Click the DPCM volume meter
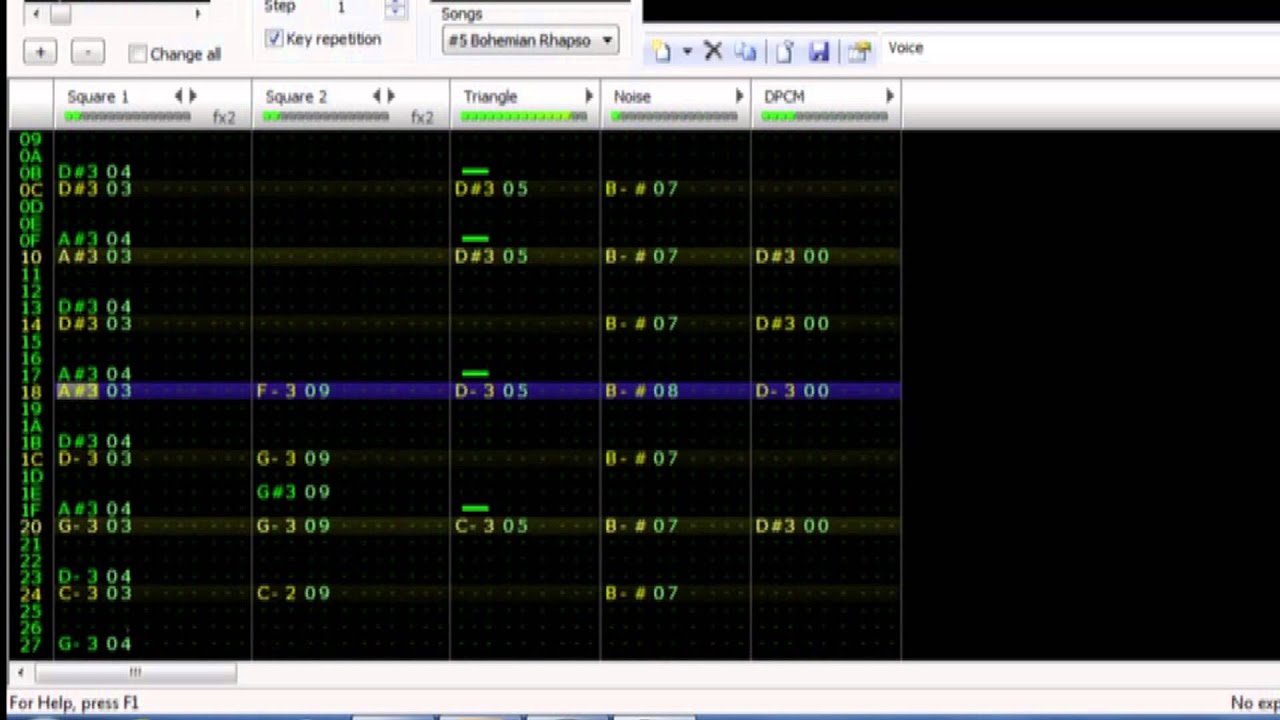Viewport: 1280px width, 720px height. tap(824, 116)
